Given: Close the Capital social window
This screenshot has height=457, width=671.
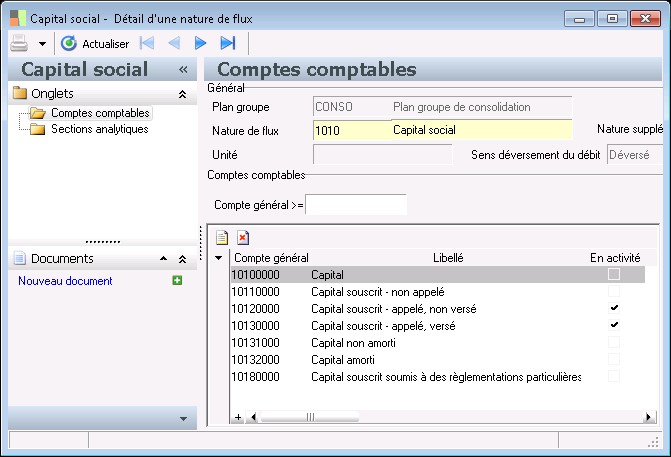Looking at the screenshot, I should click(x=645, y=19).
